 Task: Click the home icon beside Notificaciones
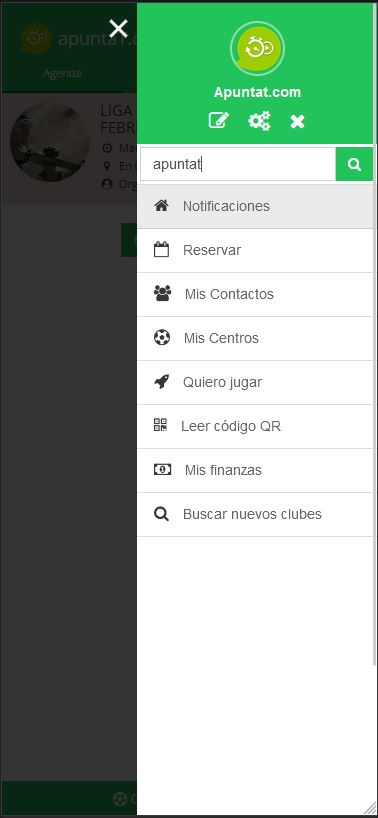pos(162,206)
